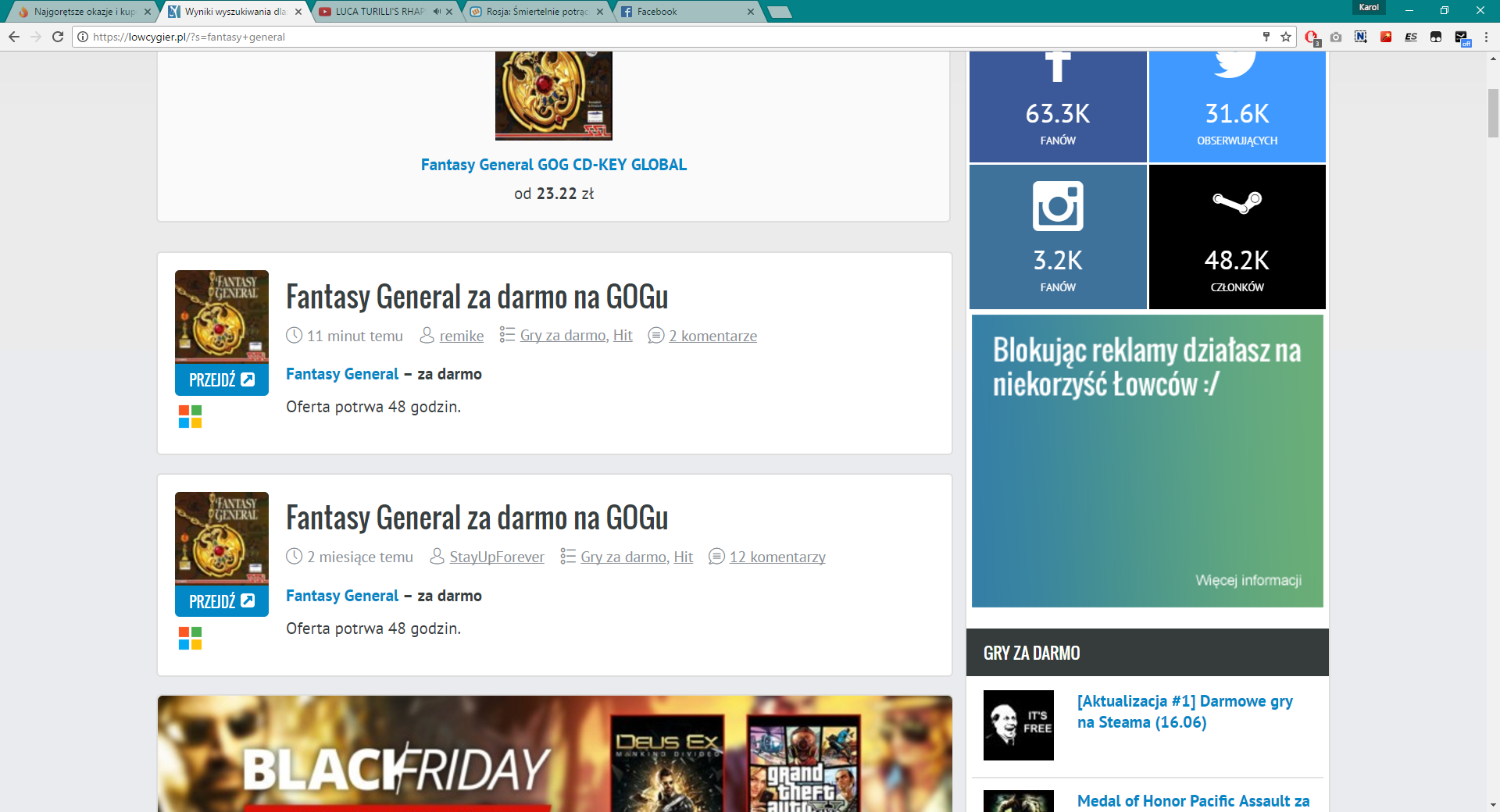Open the Twitter followers tile 31.6K
This screenshot has height=812, width=1500.
tap(1237, 107)
